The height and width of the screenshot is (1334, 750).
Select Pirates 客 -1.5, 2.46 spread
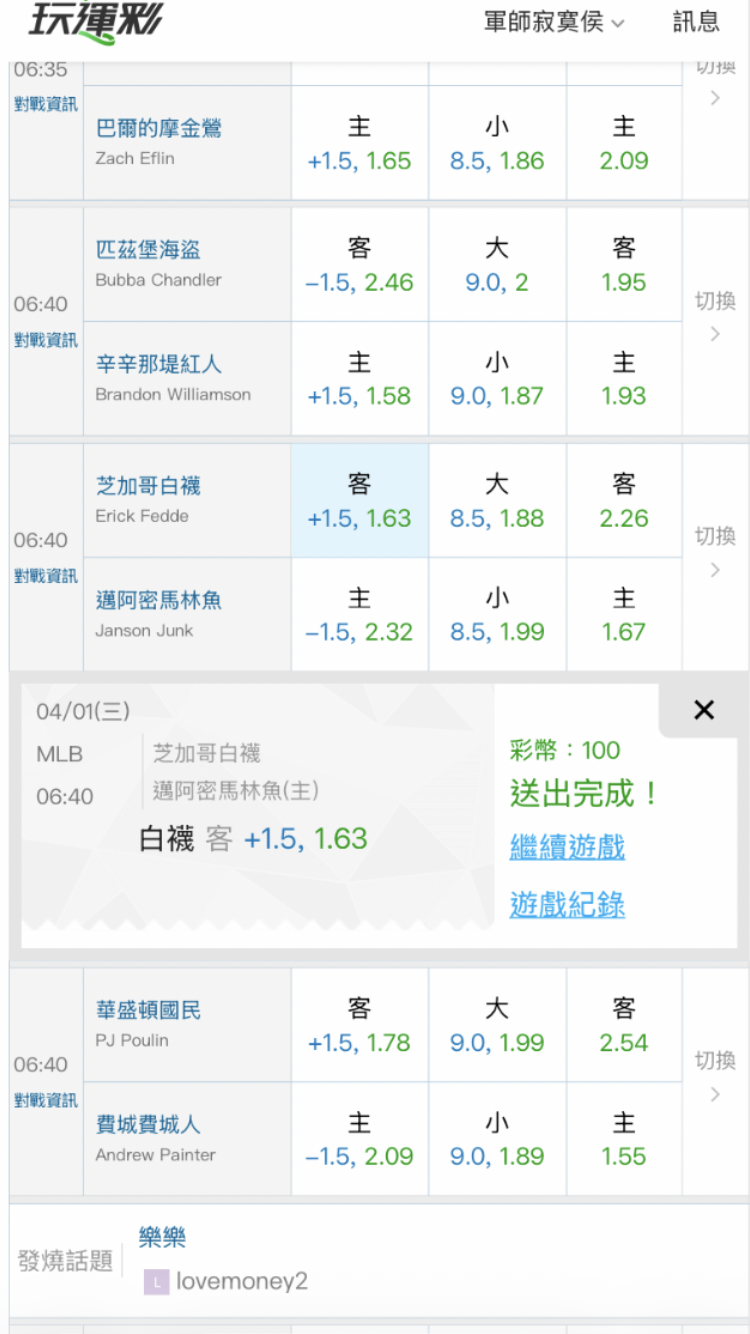[360, 265]
